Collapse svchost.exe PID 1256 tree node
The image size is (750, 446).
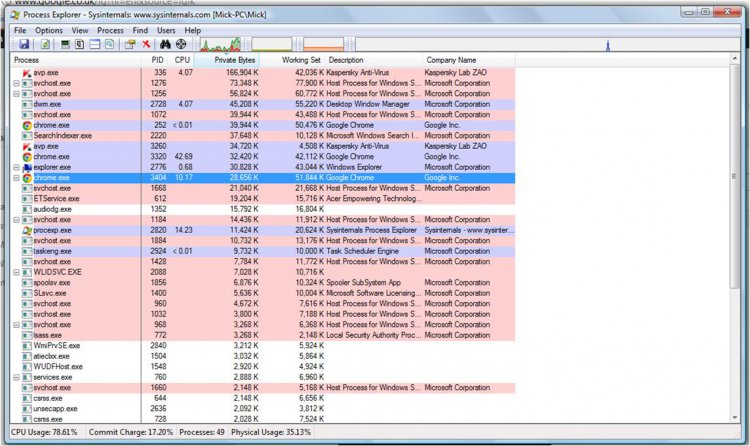click(16, 94)
